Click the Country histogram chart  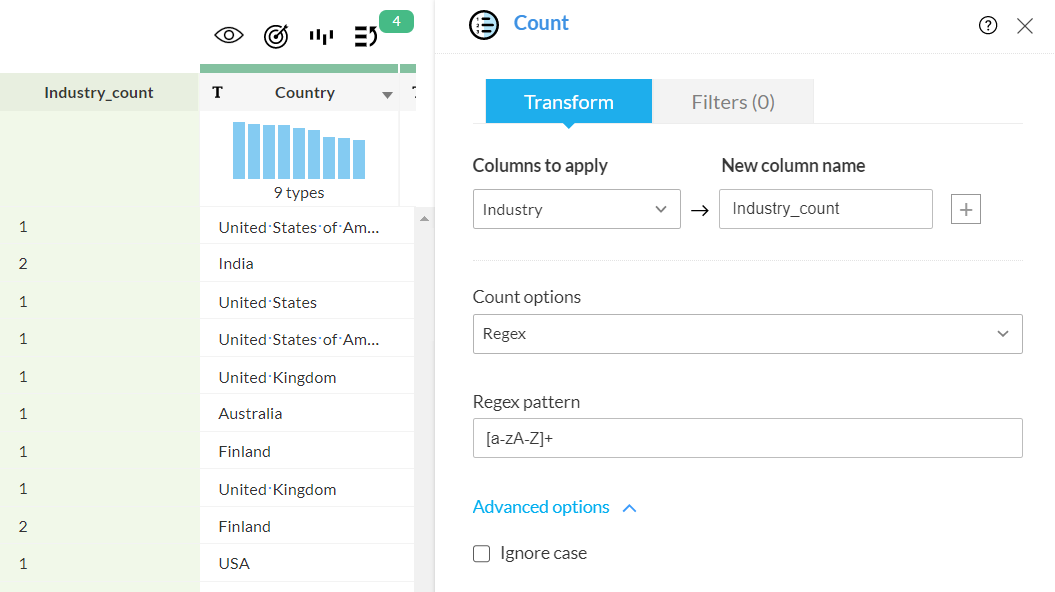point(299,151)
